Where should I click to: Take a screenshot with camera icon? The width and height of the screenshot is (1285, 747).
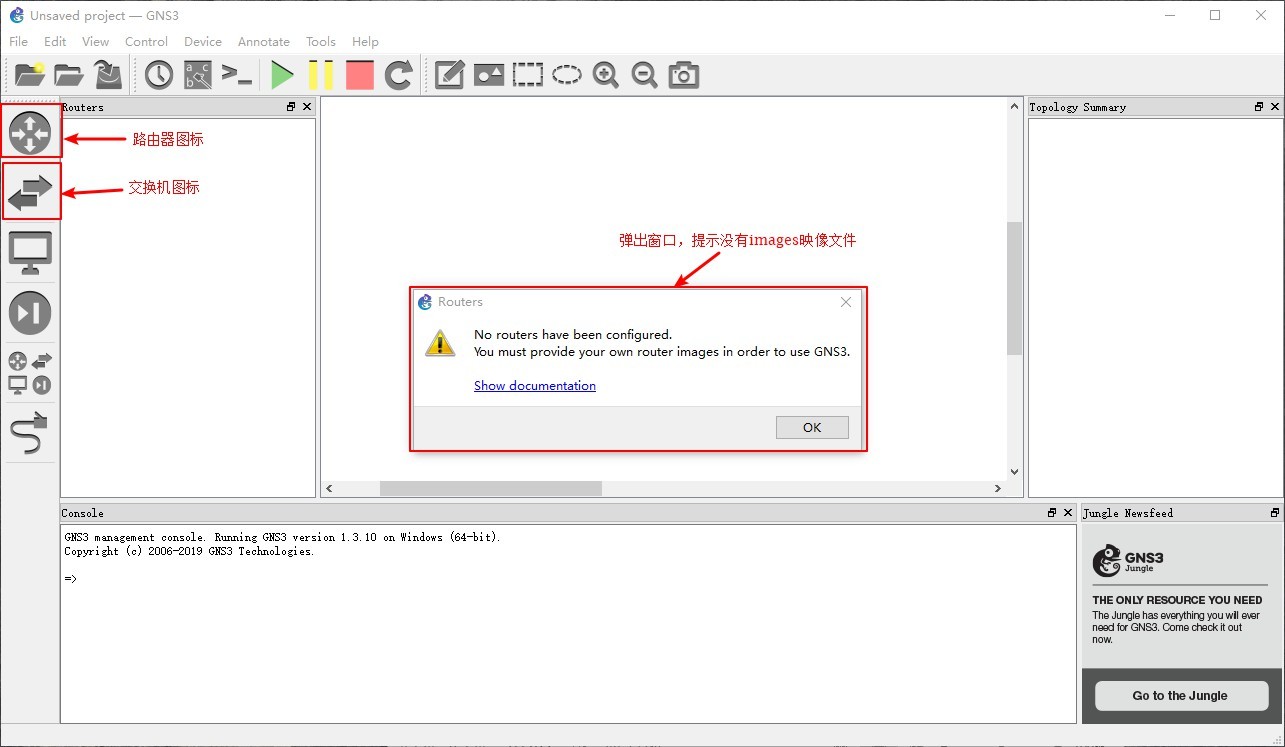tap(684, 75)
